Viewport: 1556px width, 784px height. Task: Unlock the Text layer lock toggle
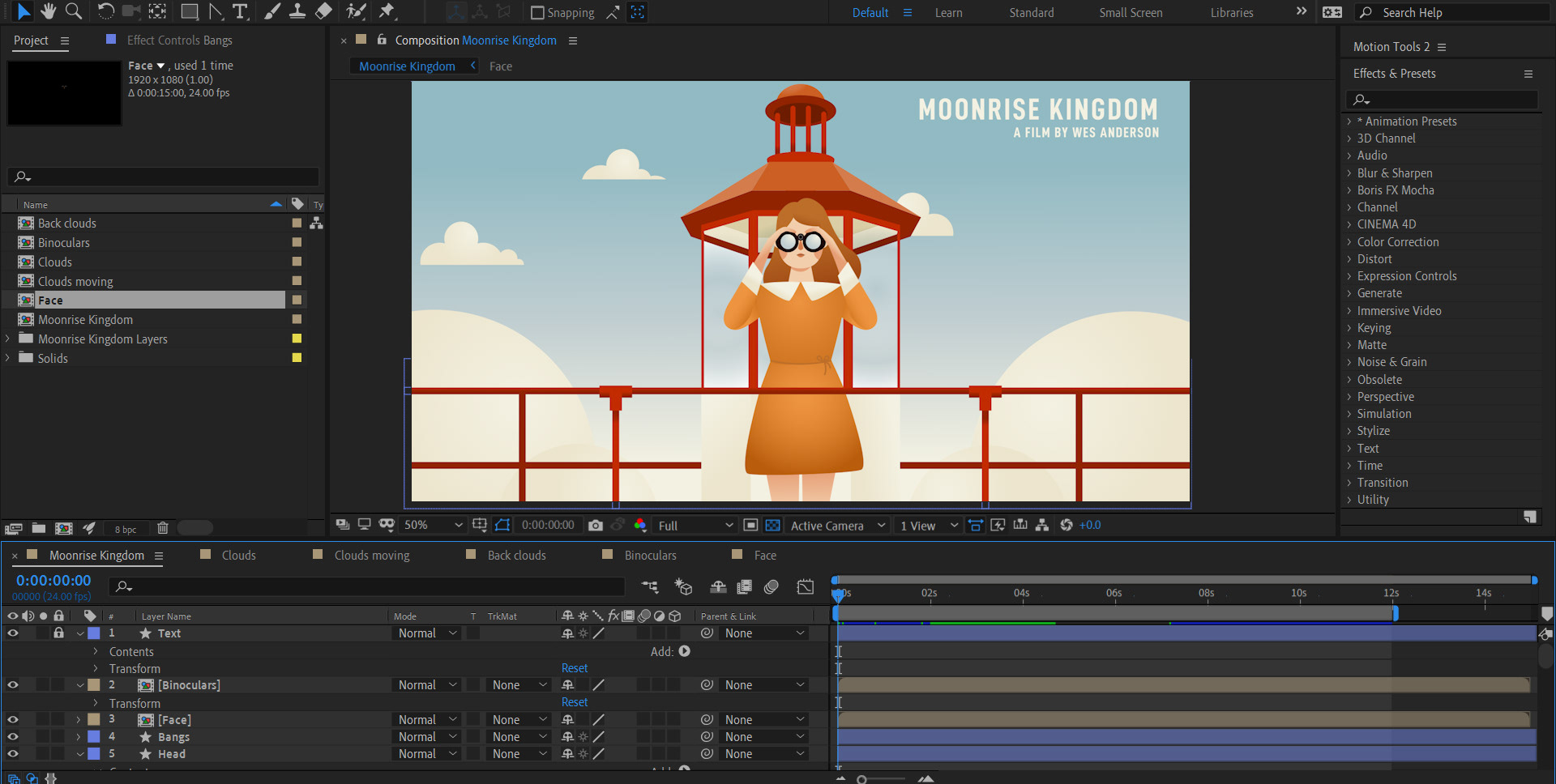pyautogui.click(x=58, y=633)
